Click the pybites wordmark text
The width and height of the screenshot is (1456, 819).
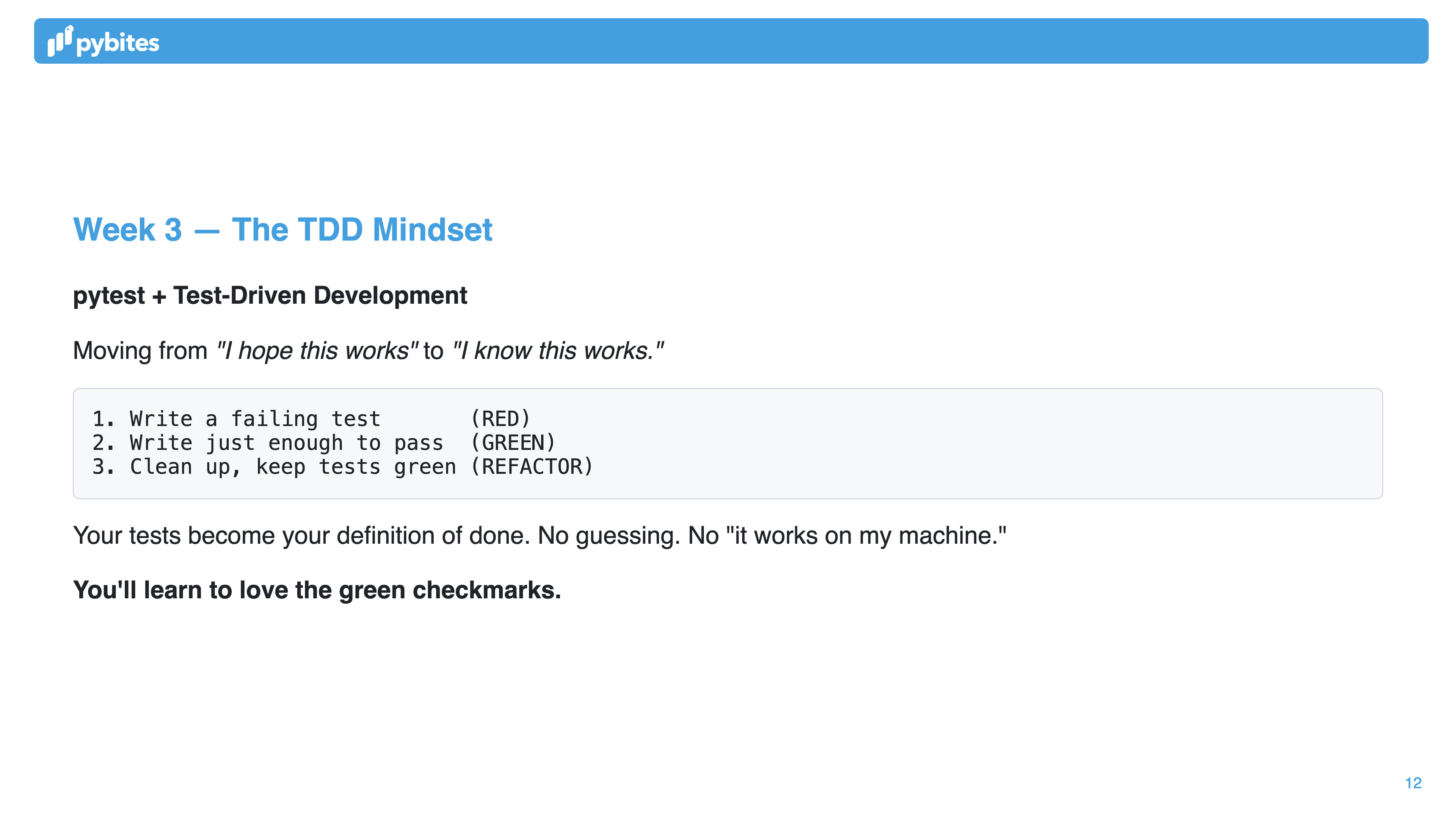point(118,44)
